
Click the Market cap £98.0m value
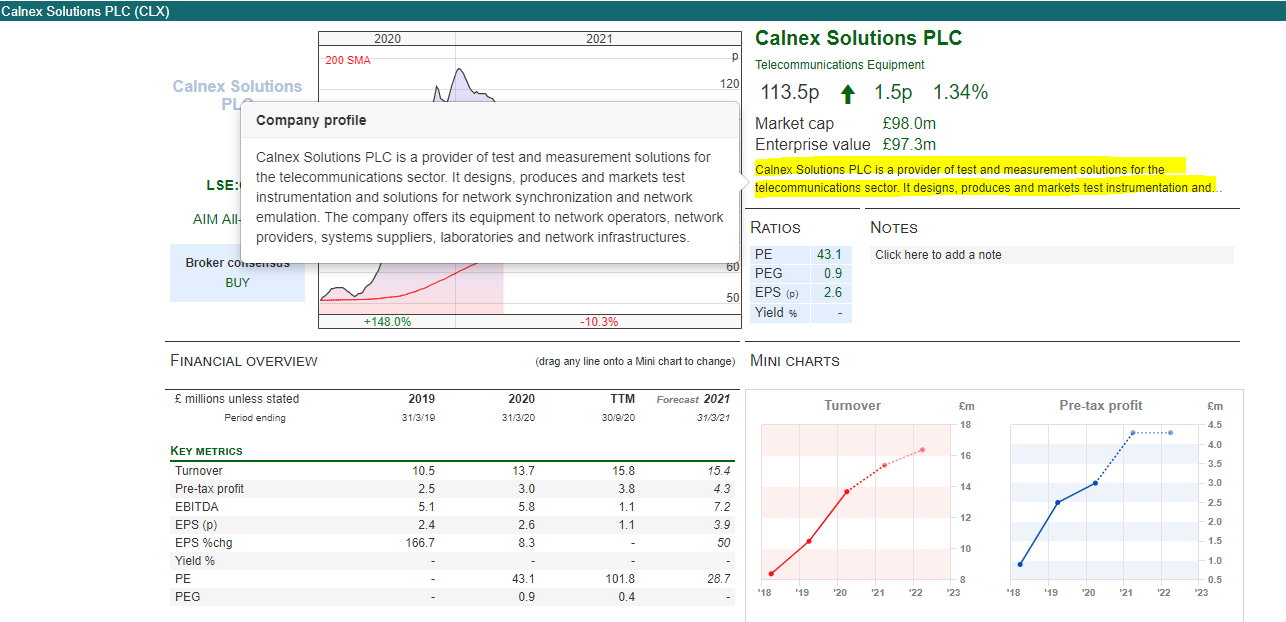pos(909,124)
